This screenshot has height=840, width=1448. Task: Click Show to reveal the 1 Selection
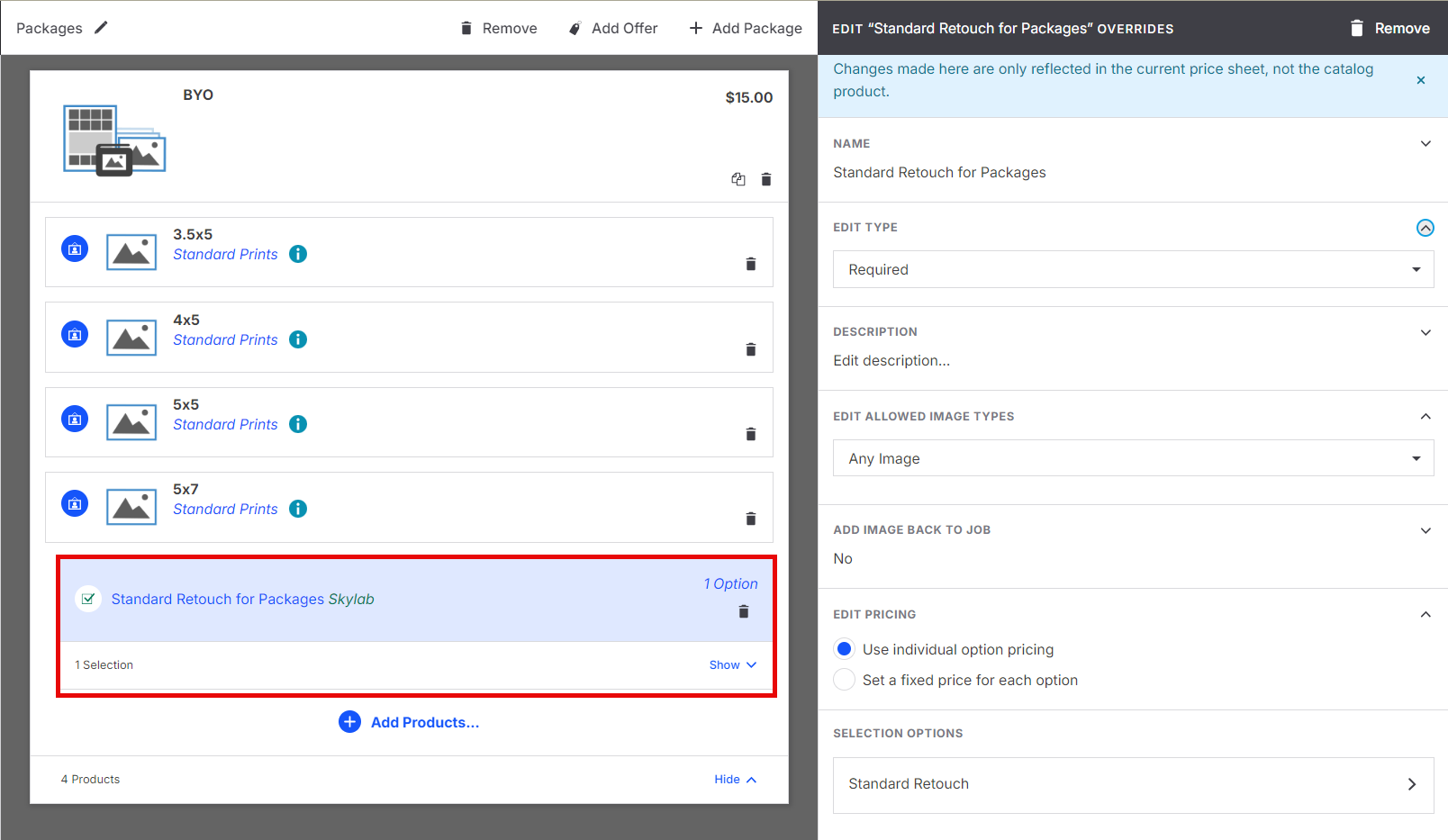click(732, 664)
